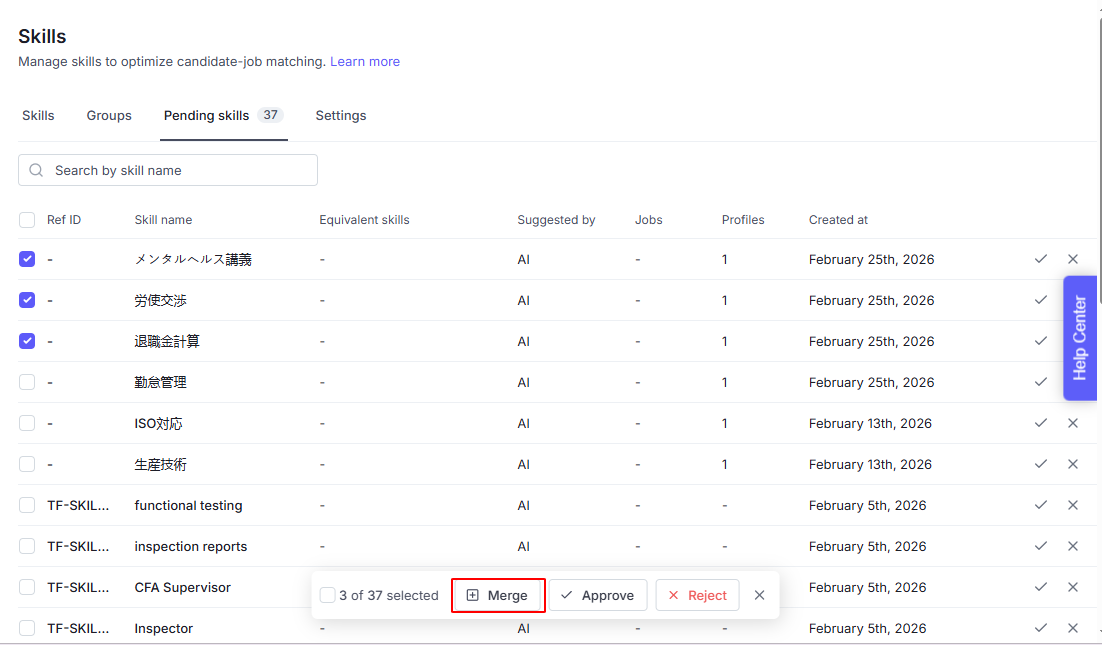The image size is (1102, 645).
Task: Check the 勤怠管理 row checkbox
Action: [27, 382]
